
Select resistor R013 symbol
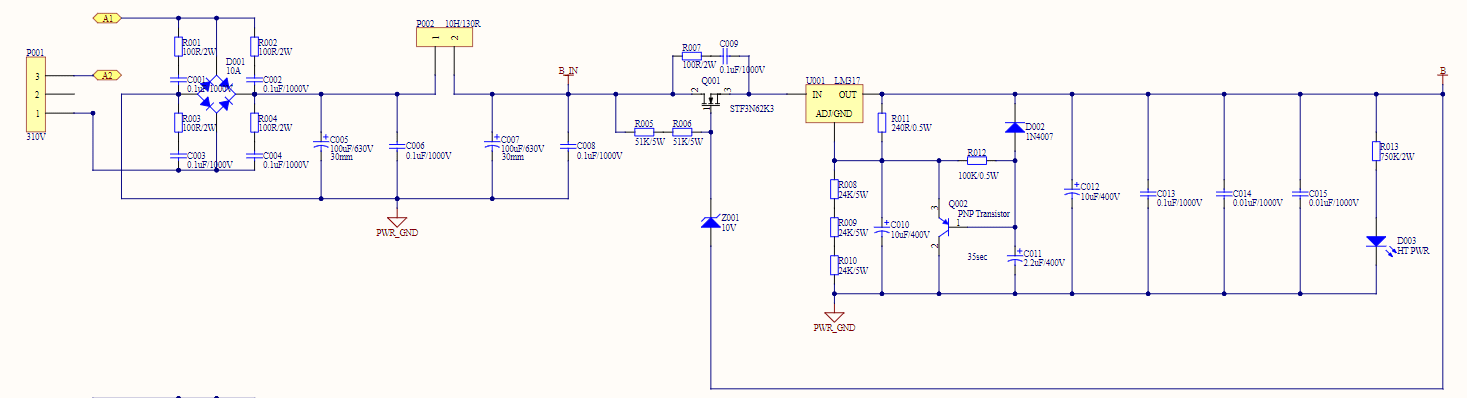pos(1377,151)
